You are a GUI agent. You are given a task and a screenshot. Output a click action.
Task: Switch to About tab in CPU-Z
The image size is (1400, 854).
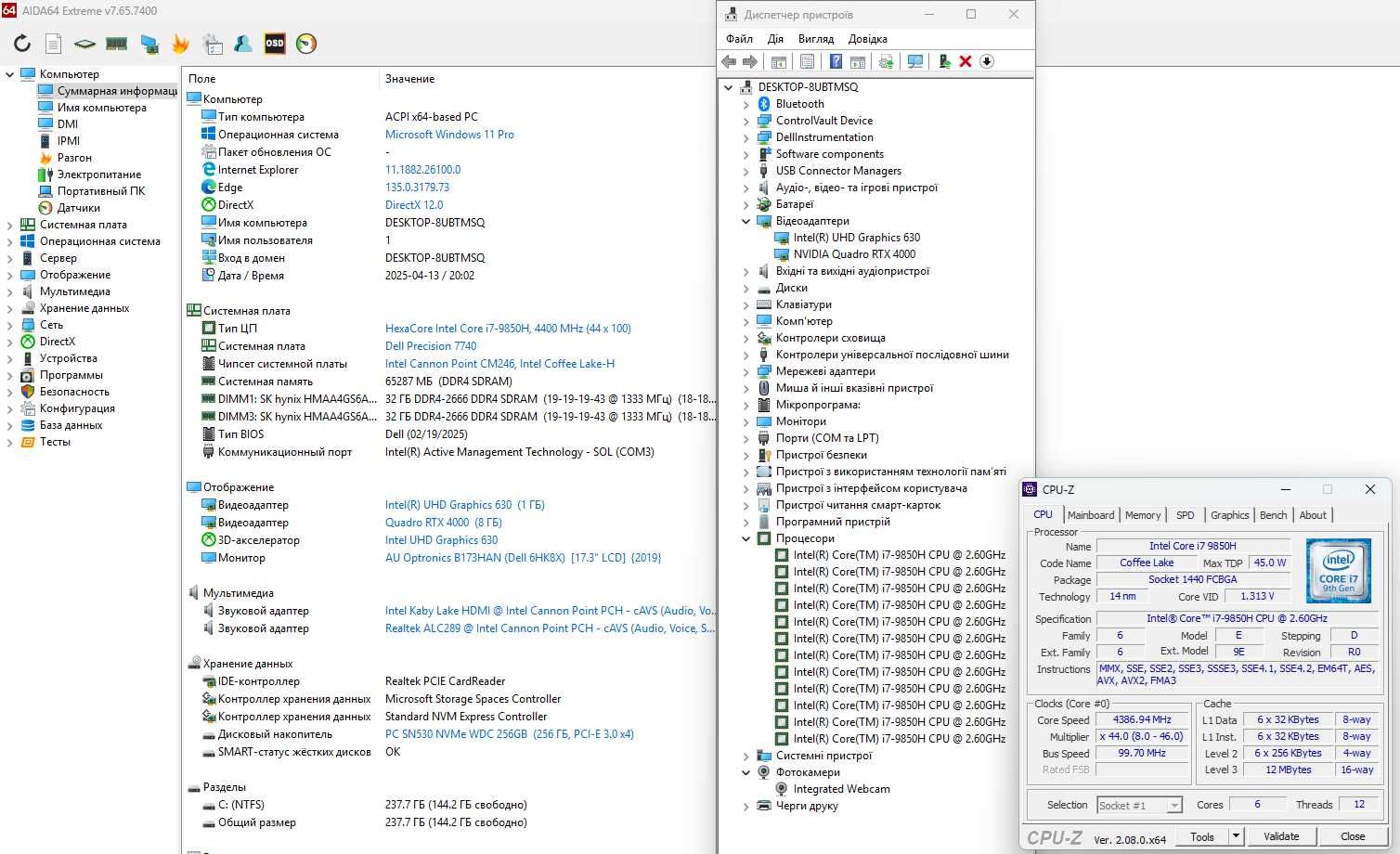tap(1312, 515)
